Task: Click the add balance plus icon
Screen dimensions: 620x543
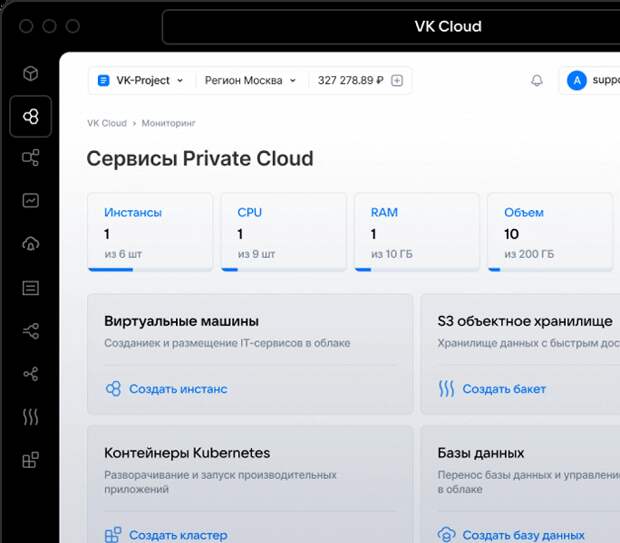Action: 397,81
